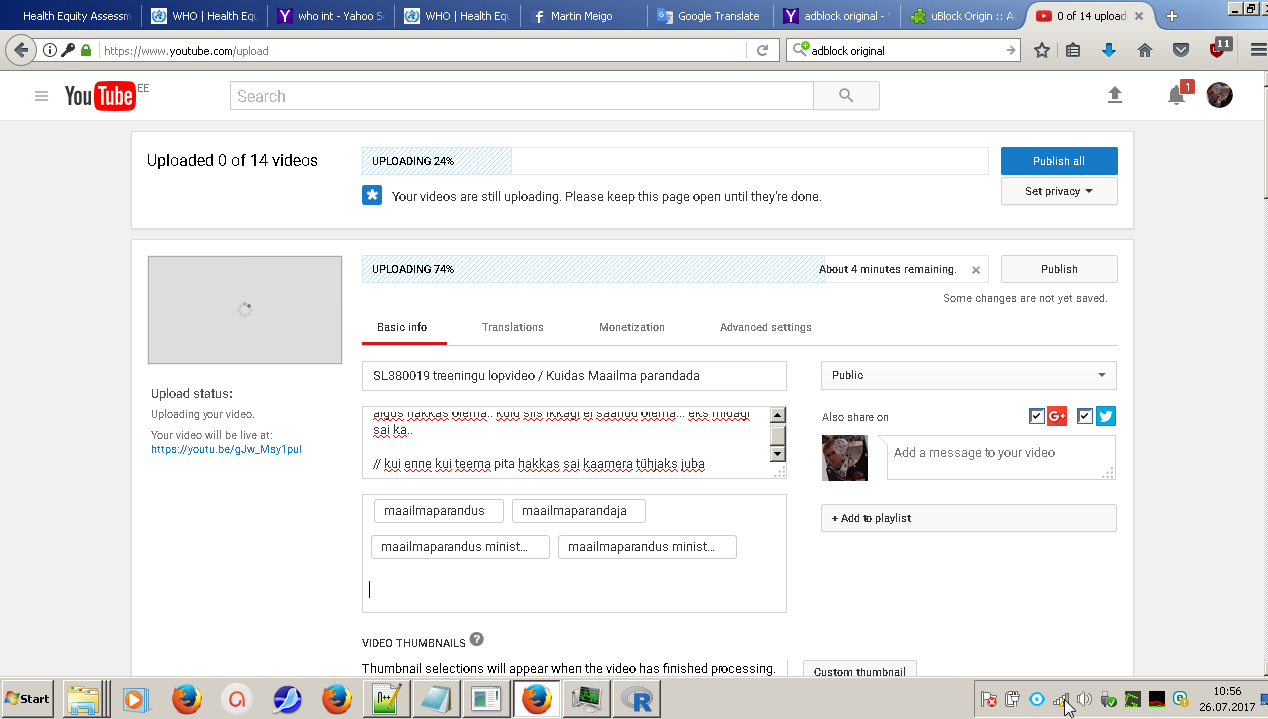The image size is (1268, 719).
Task: Submit search with the go arrow in search bar
Action: coord(1010,50)
